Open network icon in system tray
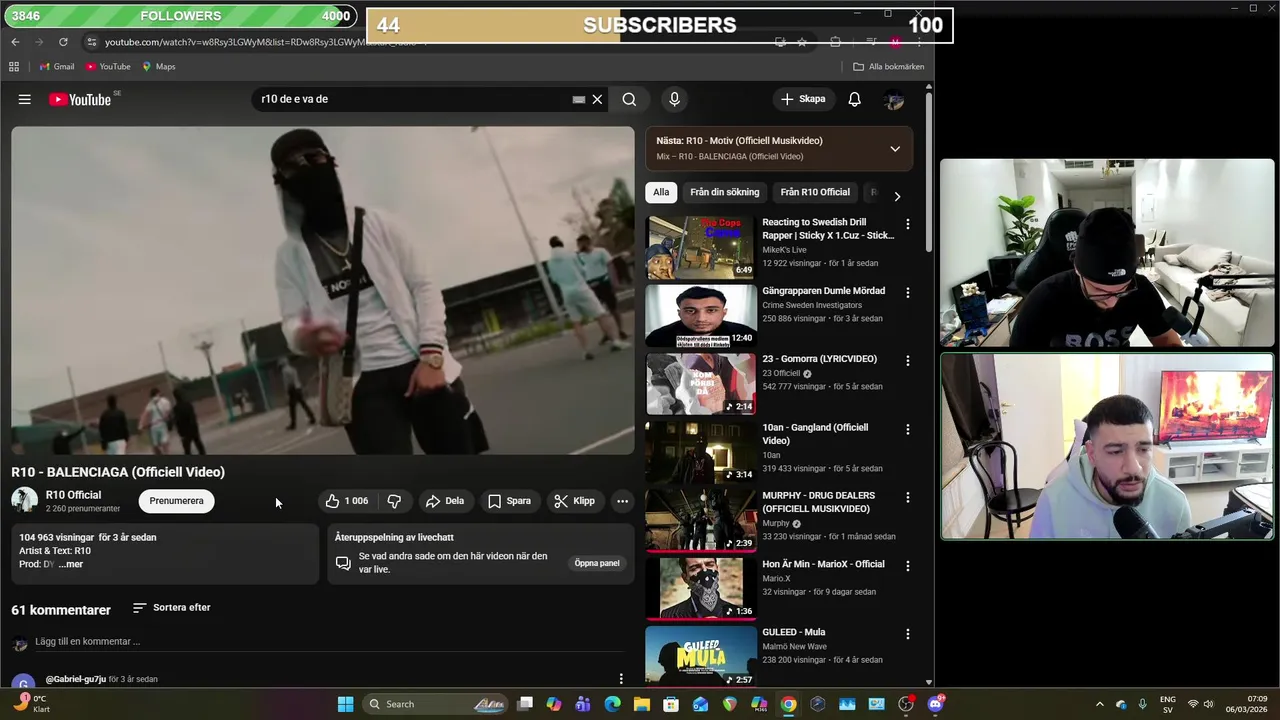Image resolution: width=1280 pixels, height=720 pixels. (x=1192, y=704)
